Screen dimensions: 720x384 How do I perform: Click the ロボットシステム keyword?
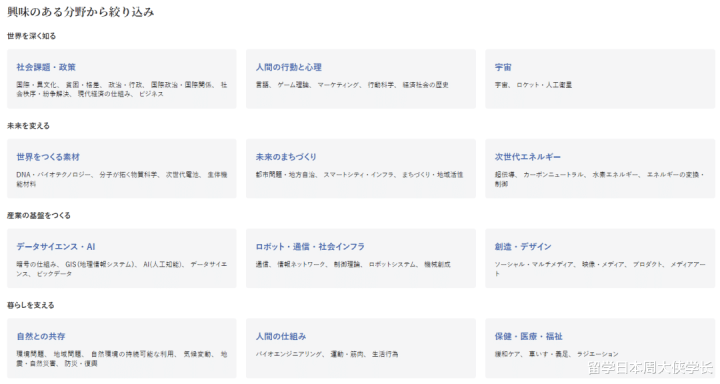(392, 264)
